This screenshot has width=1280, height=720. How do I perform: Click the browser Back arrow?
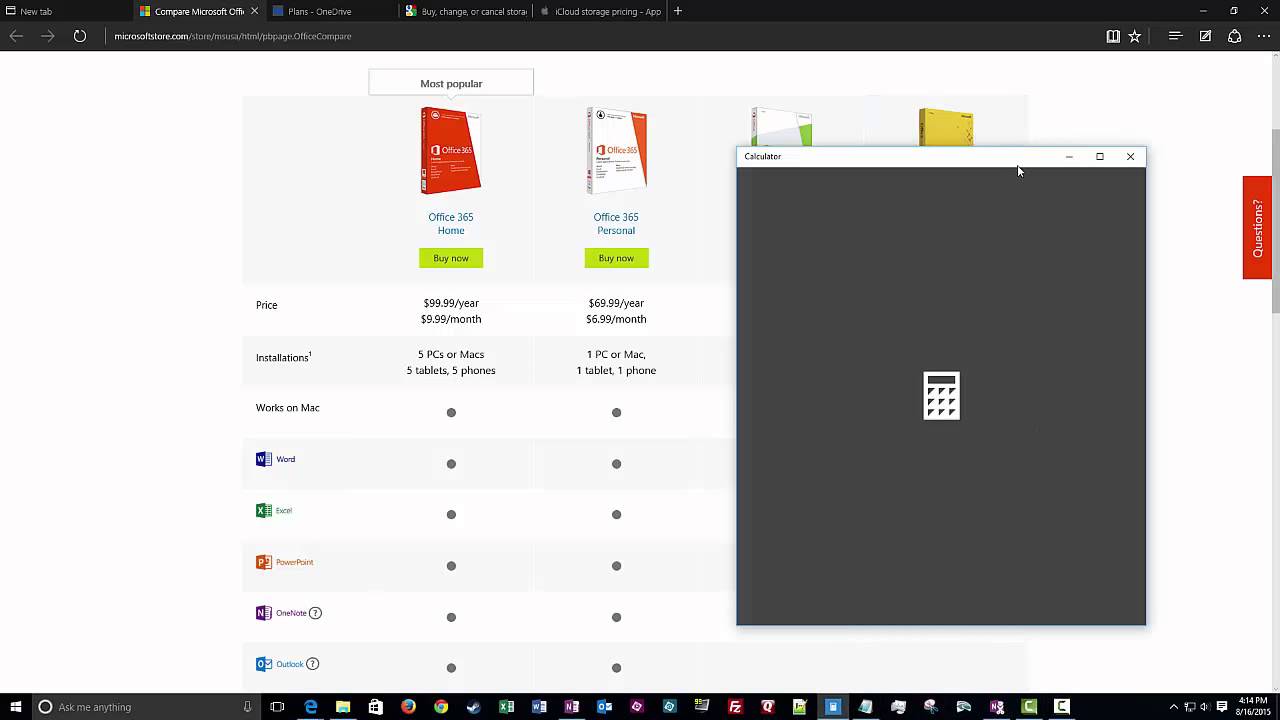click(x=16, y=36)
